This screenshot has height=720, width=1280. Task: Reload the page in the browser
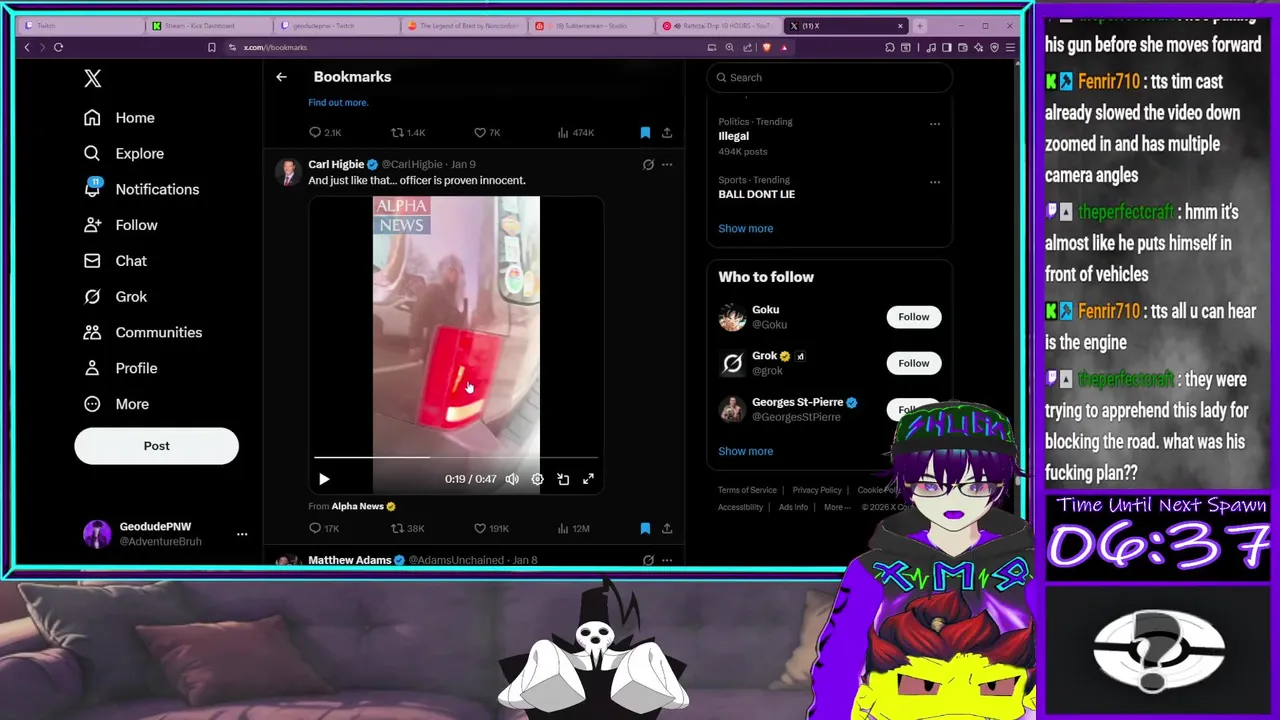(x=58, y=47)
